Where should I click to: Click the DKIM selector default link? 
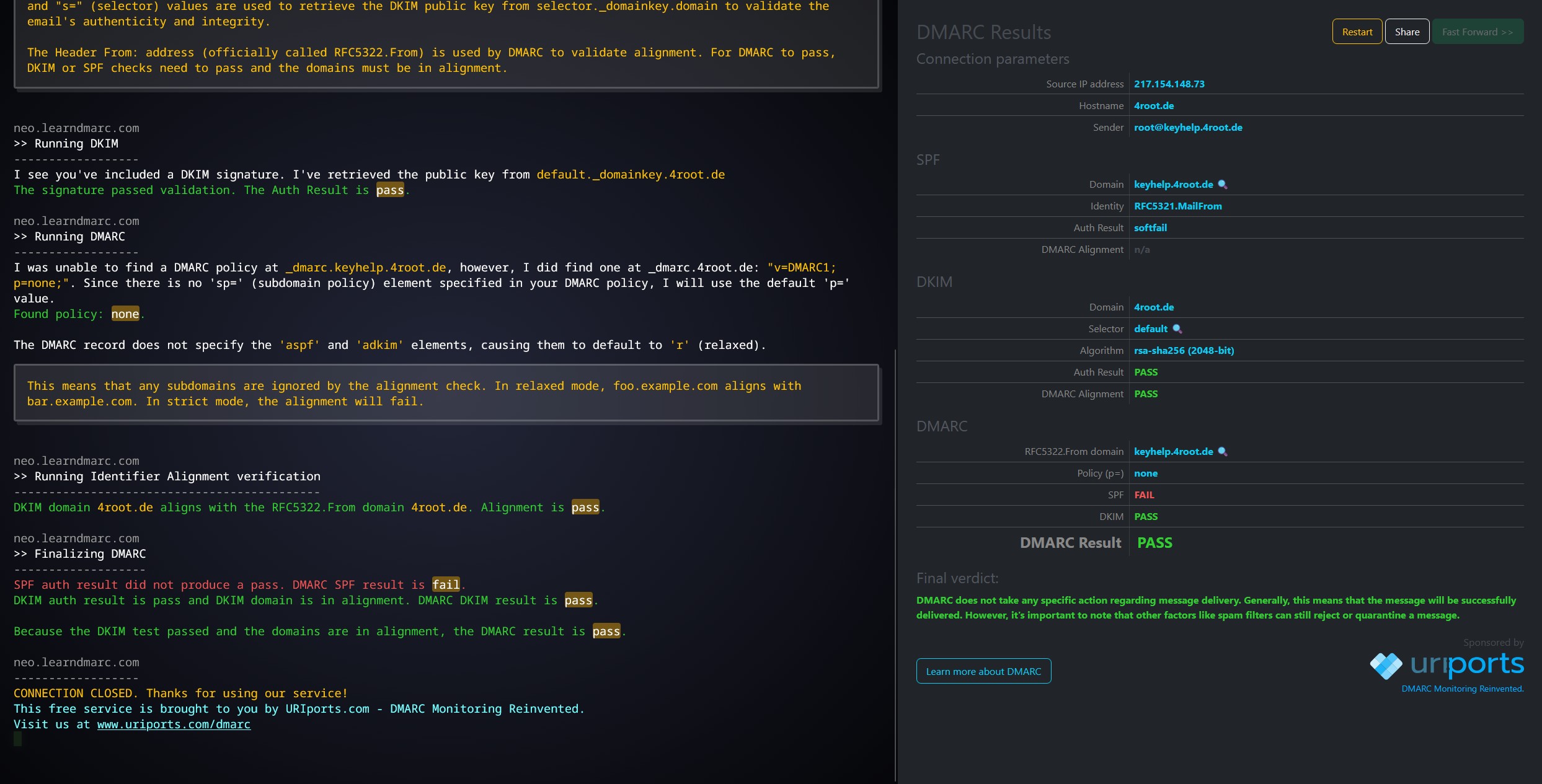tap(1150, 329)
